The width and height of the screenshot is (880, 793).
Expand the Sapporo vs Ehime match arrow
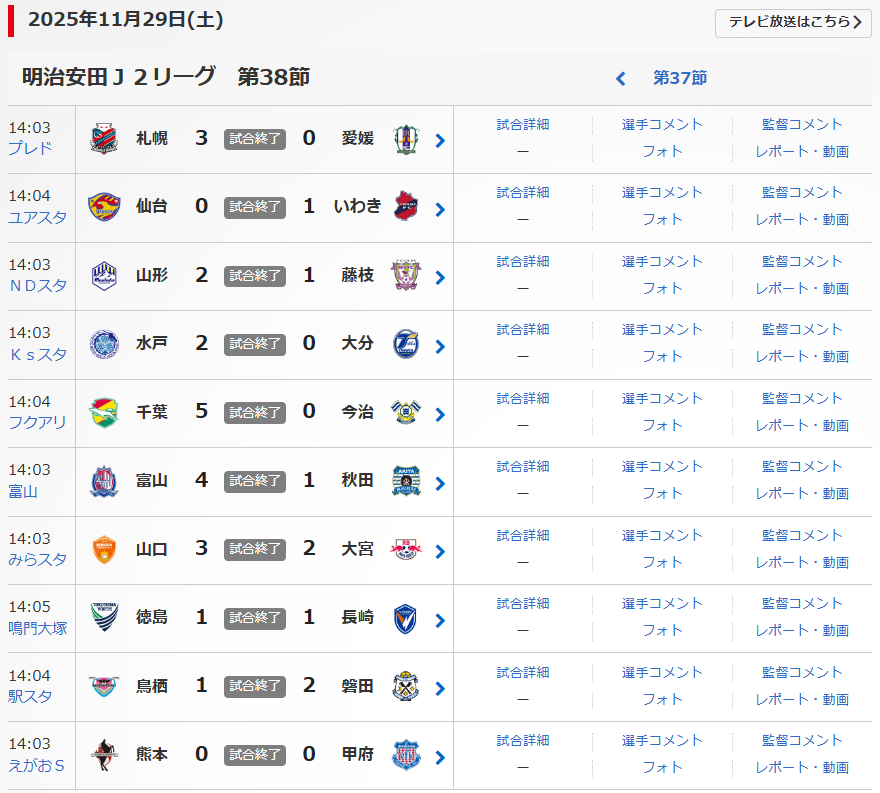439,140
